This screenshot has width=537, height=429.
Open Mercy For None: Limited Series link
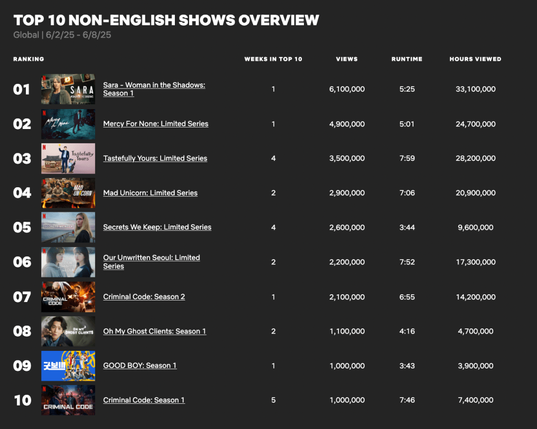[155, 124]
